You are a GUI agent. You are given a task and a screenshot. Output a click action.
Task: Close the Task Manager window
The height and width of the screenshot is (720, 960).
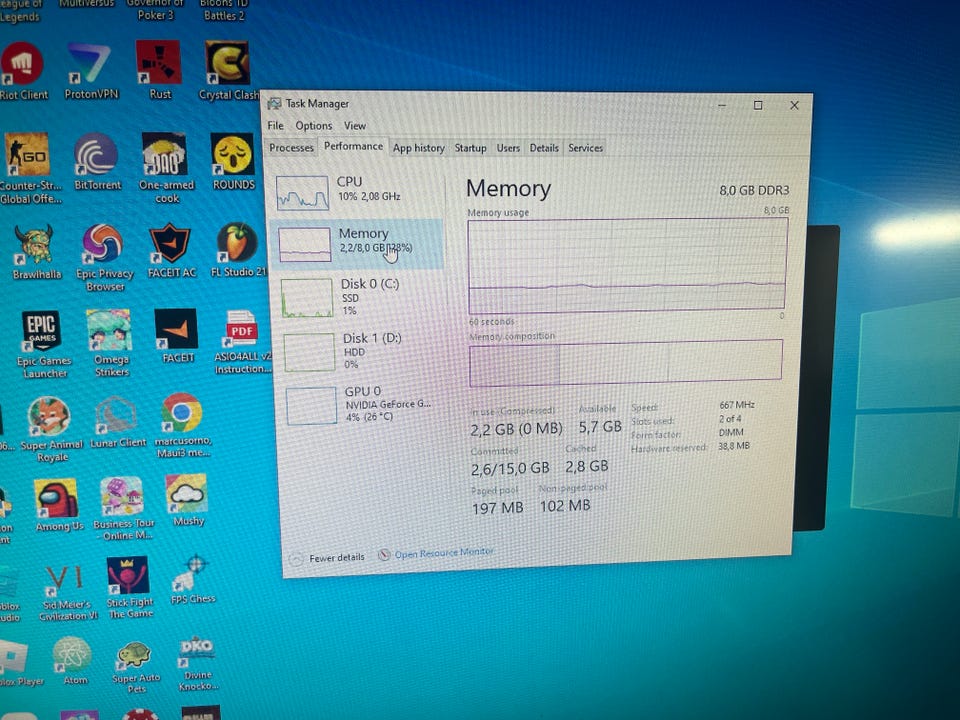tap(794, 105)
